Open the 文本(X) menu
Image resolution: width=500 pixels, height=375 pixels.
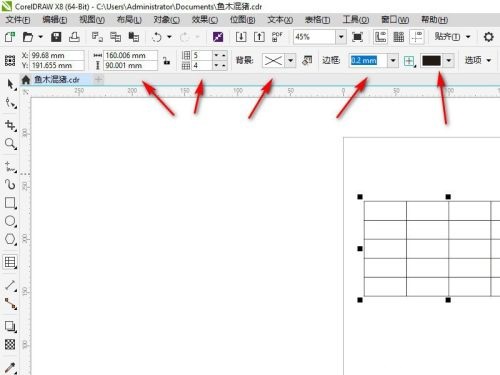[280, 20]
